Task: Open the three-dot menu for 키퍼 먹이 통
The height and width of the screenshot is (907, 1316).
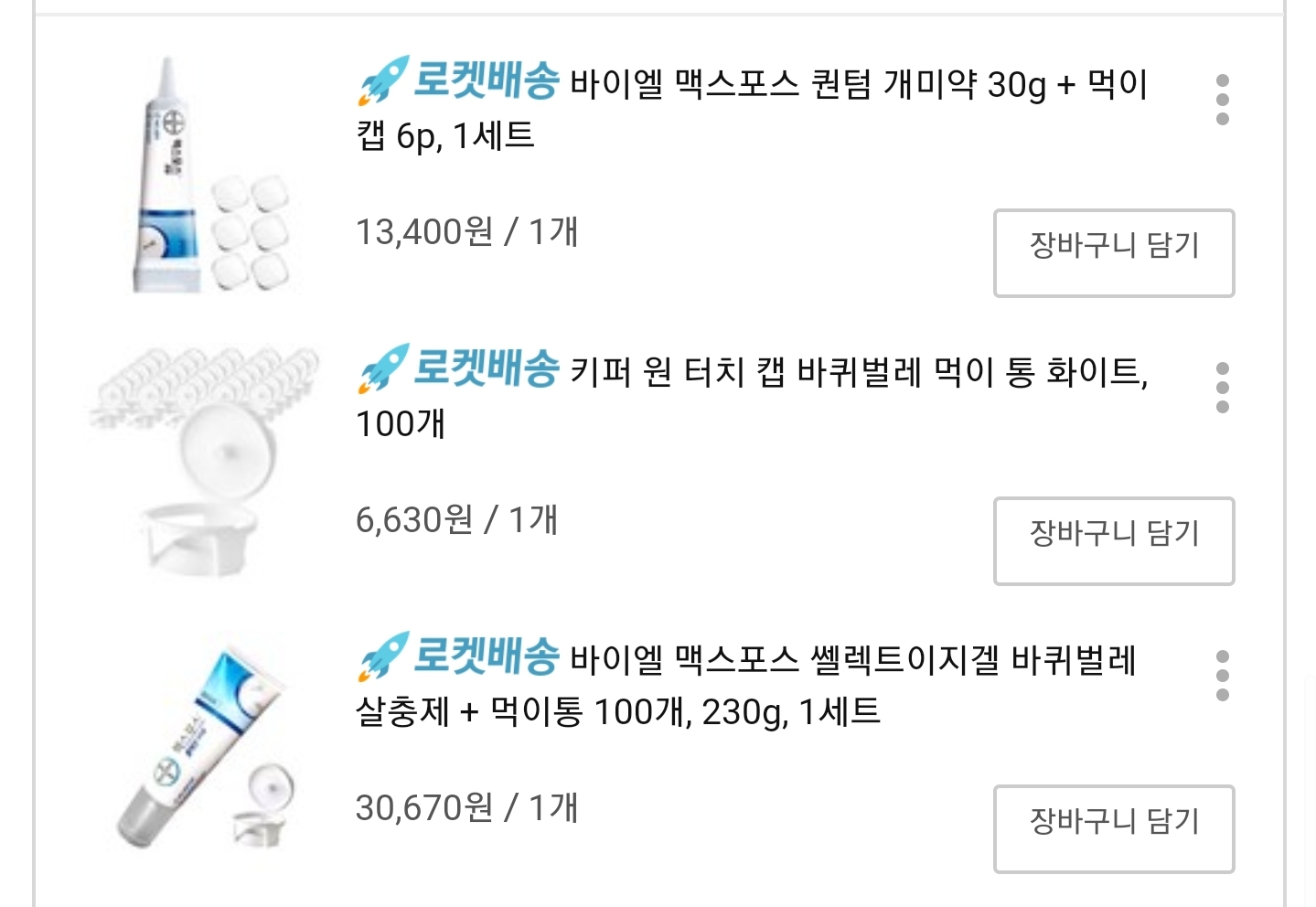Action: point(1223,388)
